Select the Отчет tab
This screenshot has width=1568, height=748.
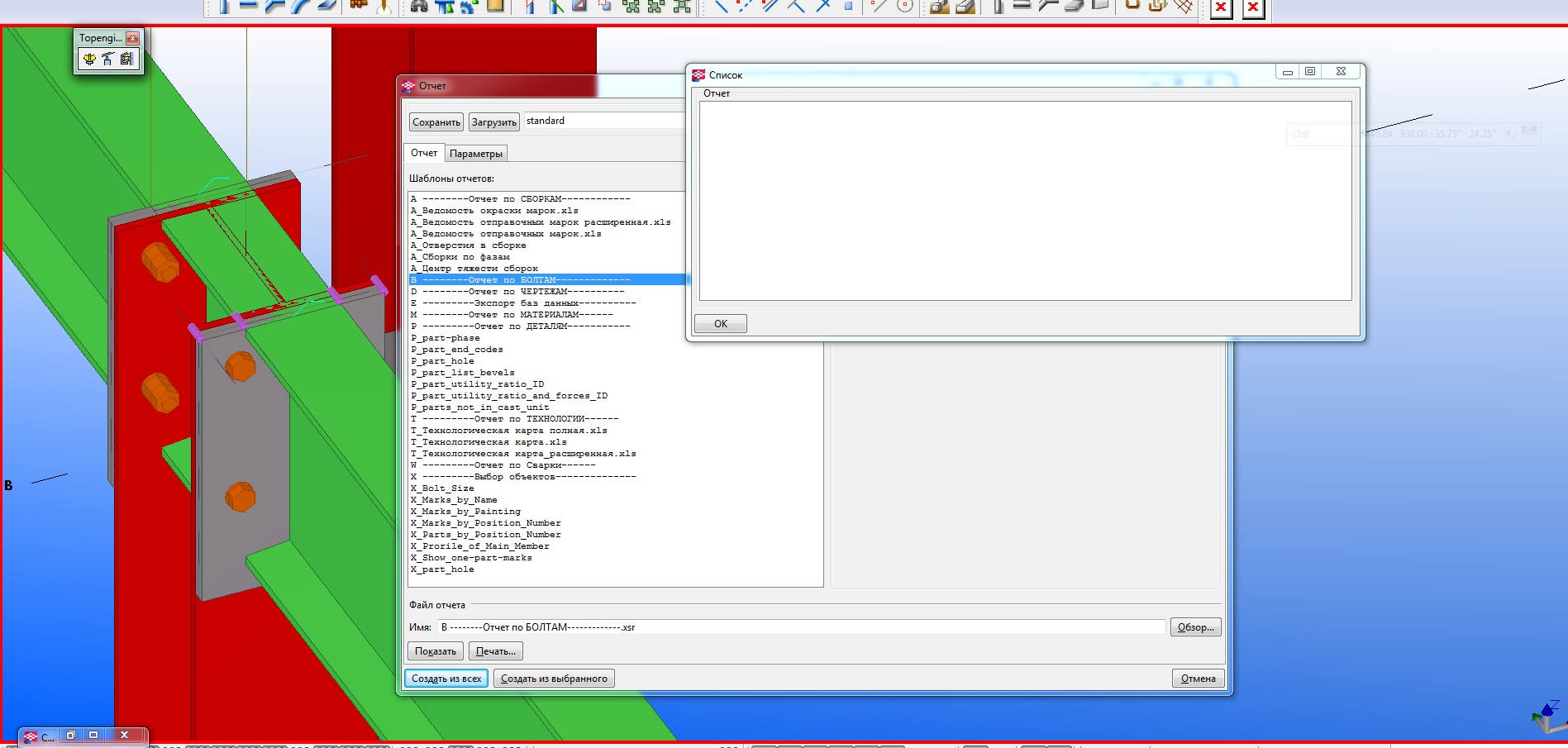424,153
